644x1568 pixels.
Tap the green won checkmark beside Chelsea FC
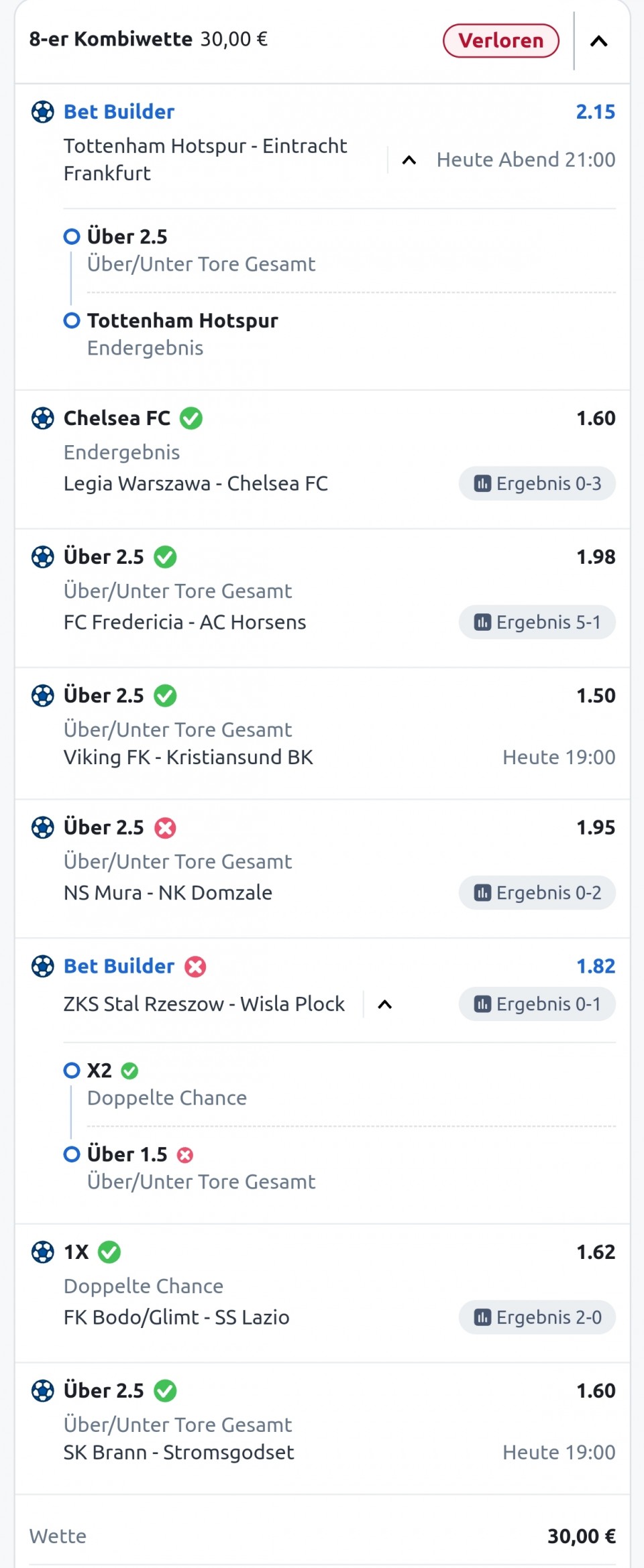tap(191, 418)
